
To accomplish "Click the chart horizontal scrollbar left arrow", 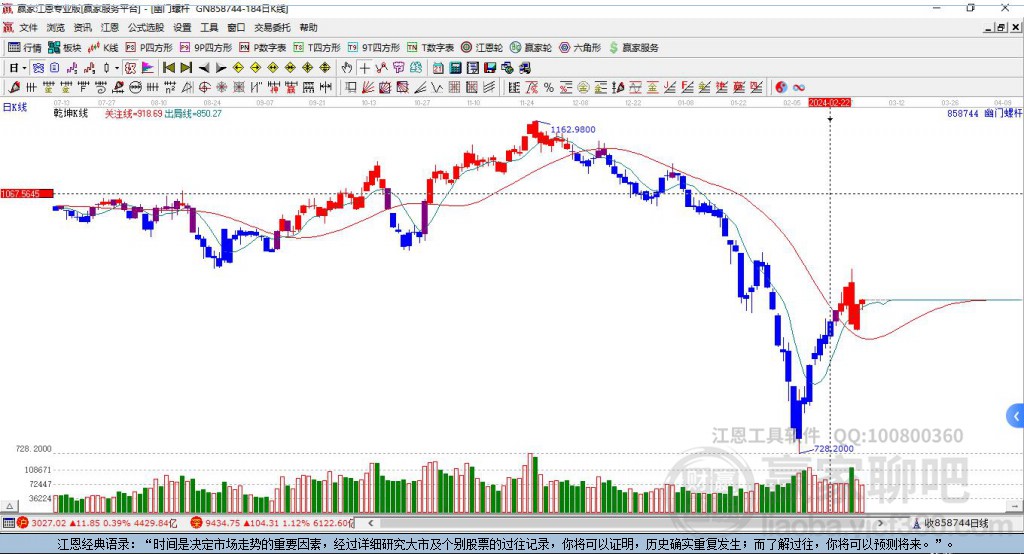I will pyautogui.click(x=370, y=523).
